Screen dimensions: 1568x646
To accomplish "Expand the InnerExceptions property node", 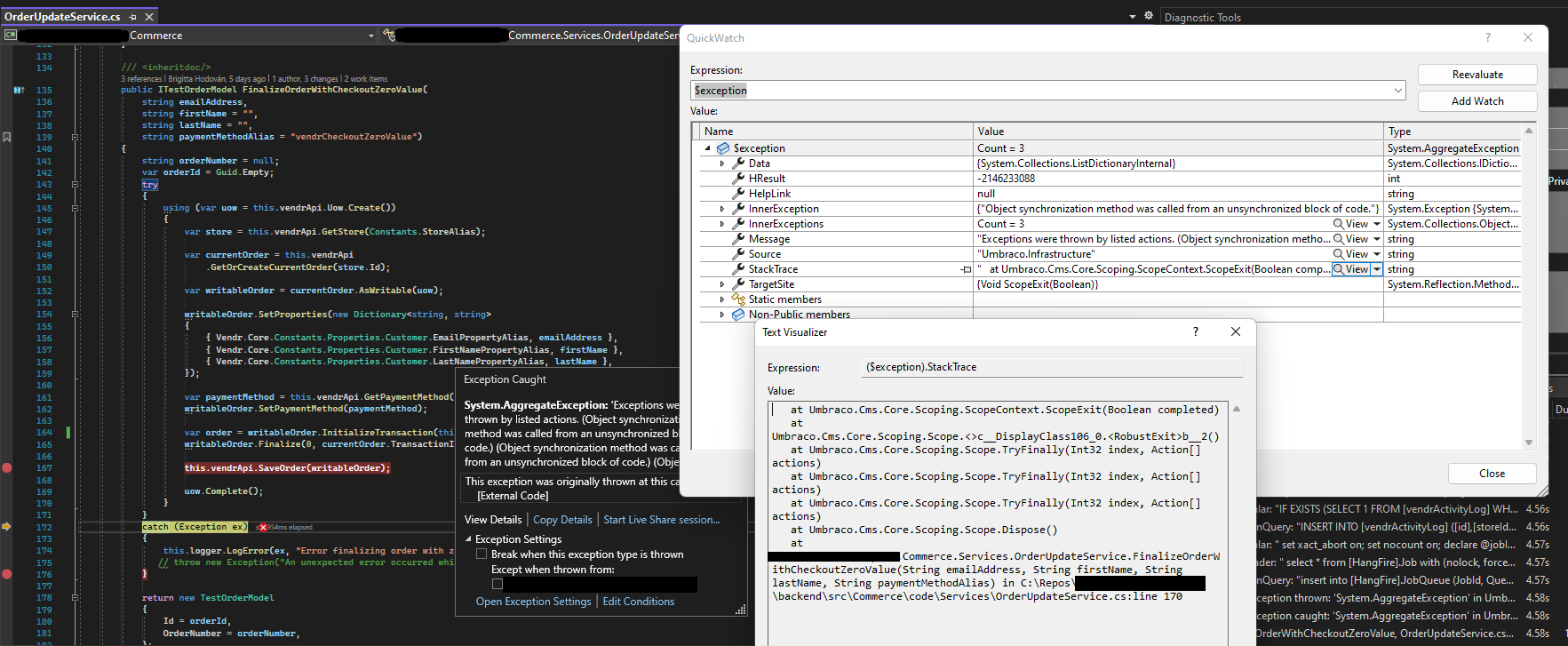I will (x=722, y=224).
